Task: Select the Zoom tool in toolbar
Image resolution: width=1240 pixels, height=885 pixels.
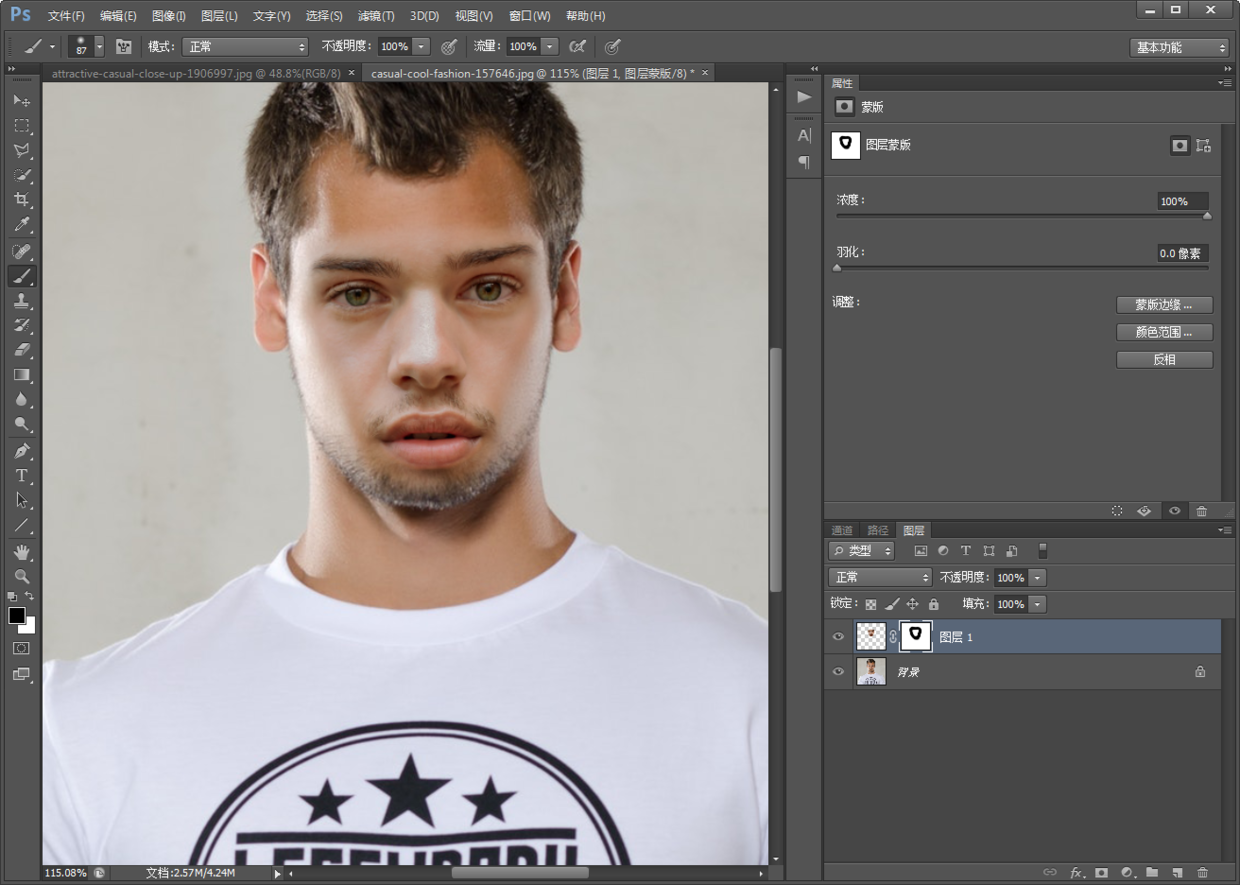Action: (21, 577)
